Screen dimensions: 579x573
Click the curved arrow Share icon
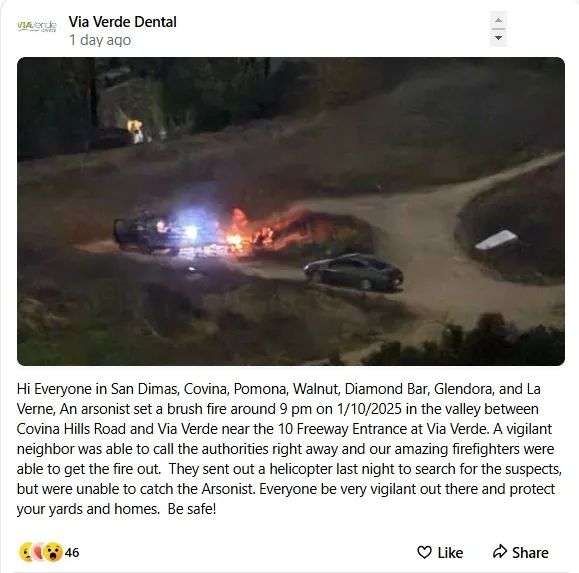500,552
